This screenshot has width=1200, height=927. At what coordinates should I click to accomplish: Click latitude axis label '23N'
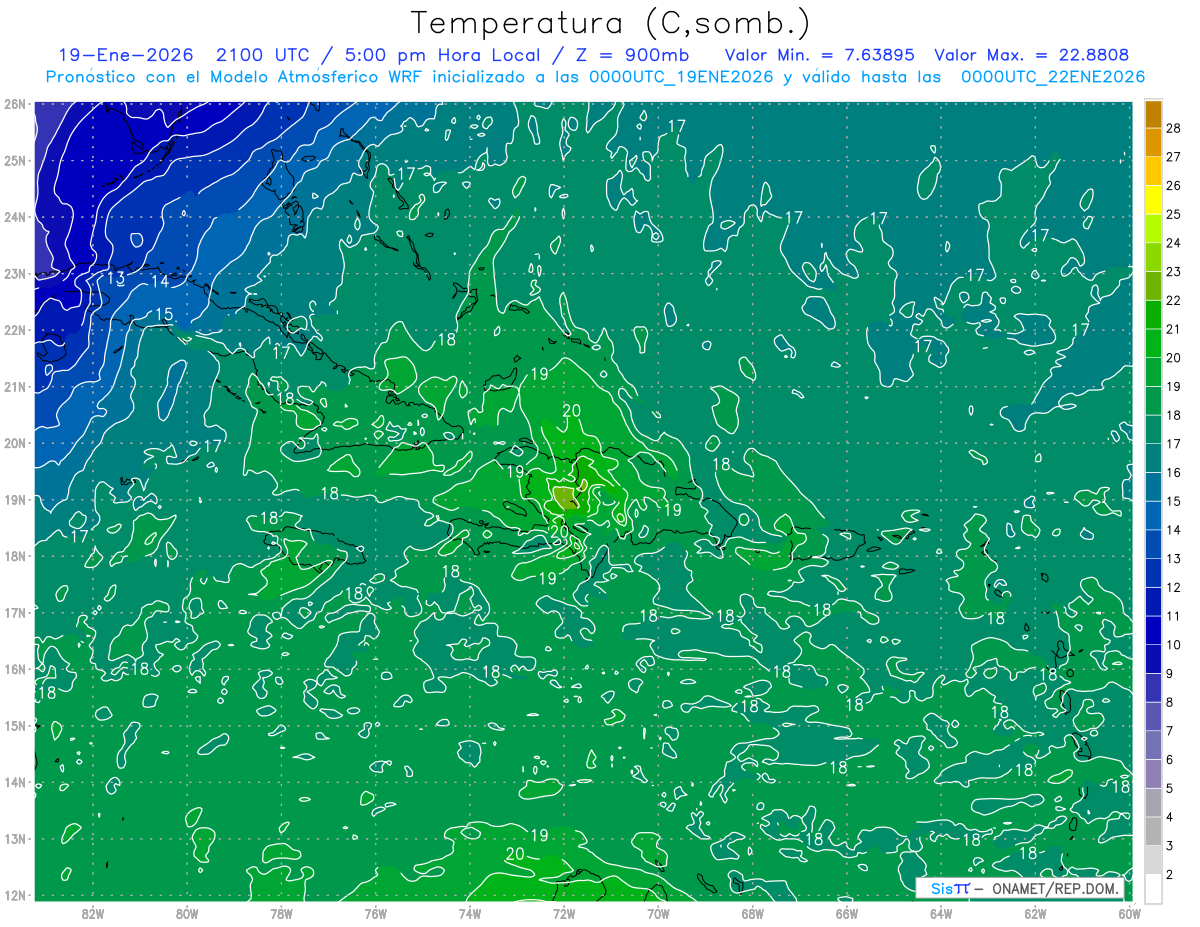pyautogui.click(x=15, y=274)
